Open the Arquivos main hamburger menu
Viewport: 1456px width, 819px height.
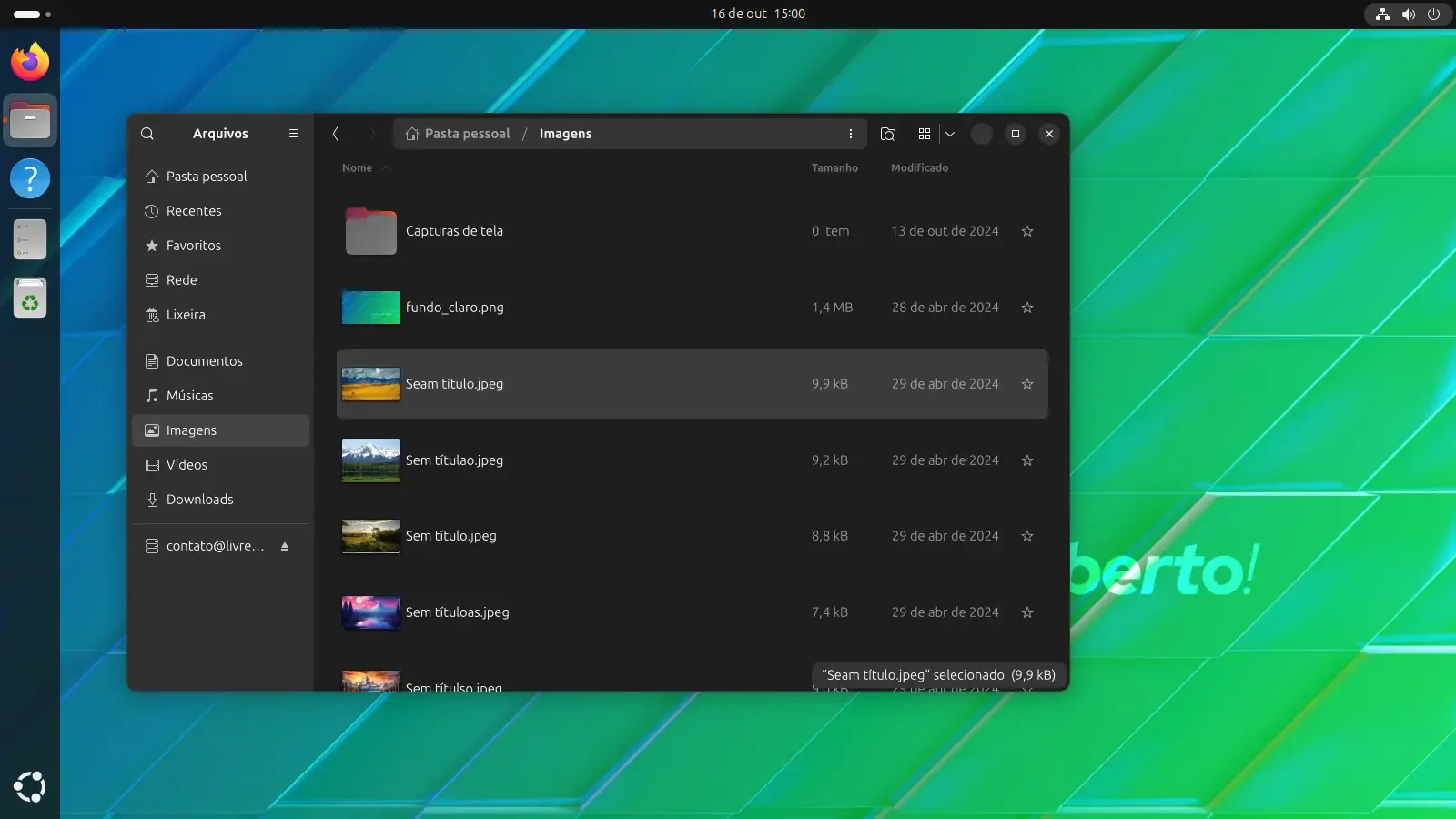pyautogui.click(x=294, y=134)
